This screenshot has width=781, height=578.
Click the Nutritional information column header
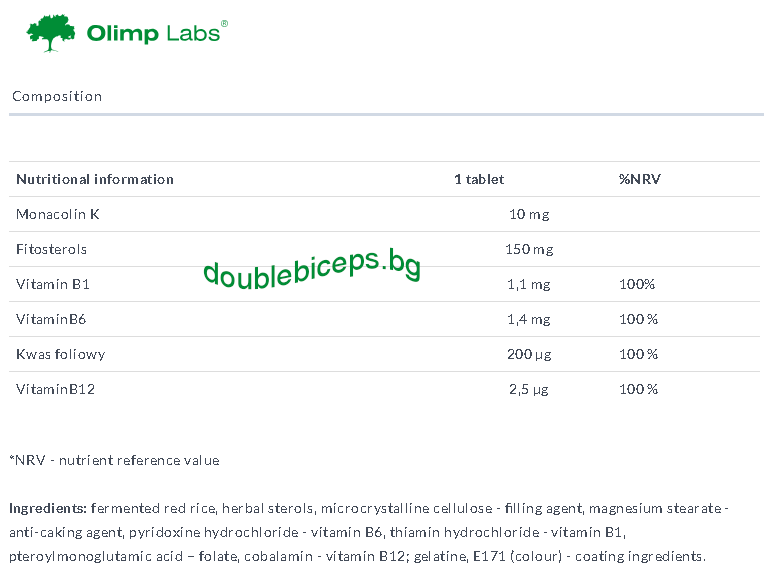pos(95,179)
